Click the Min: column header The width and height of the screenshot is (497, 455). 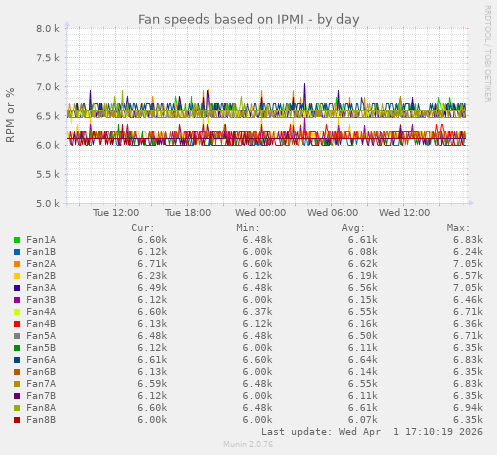pos(248,228)
